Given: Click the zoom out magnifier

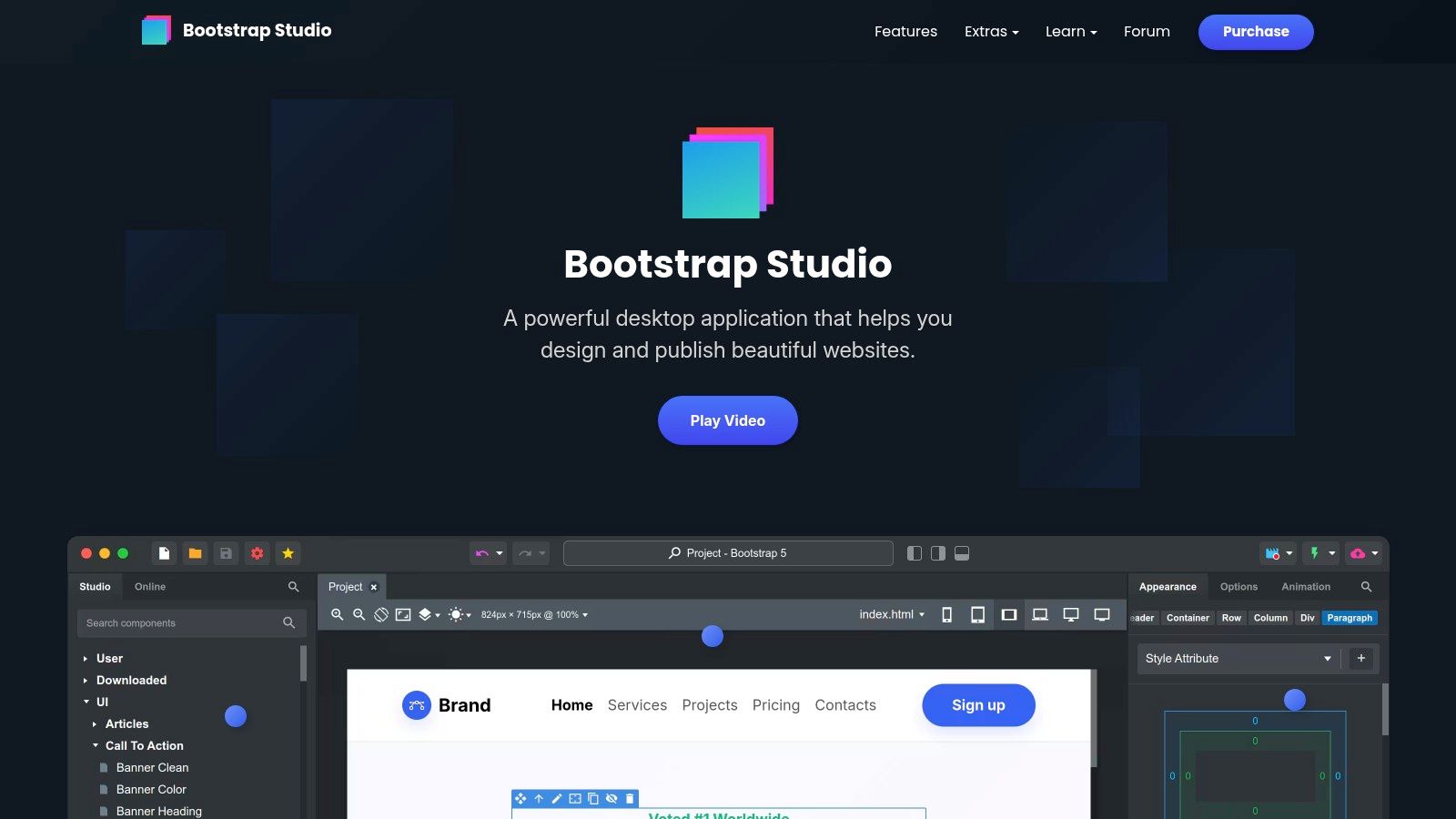Looking at the screenshot, I should [x=359, y=615].
